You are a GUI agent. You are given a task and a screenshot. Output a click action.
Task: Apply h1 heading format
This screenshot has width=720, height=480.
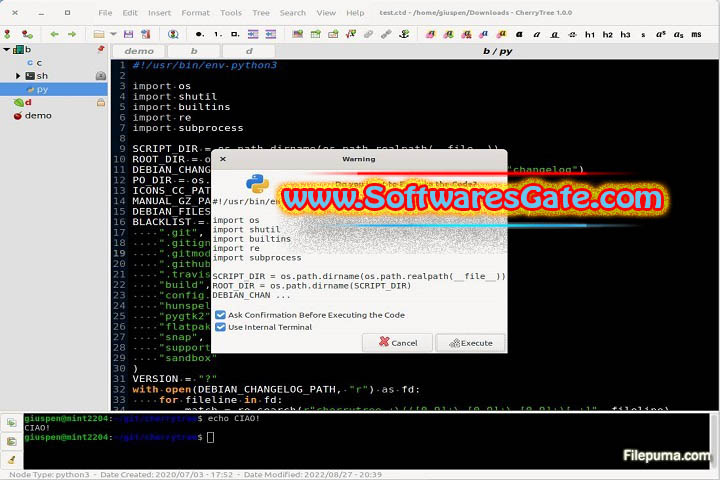pyautogui.click(x=590, y=34)
